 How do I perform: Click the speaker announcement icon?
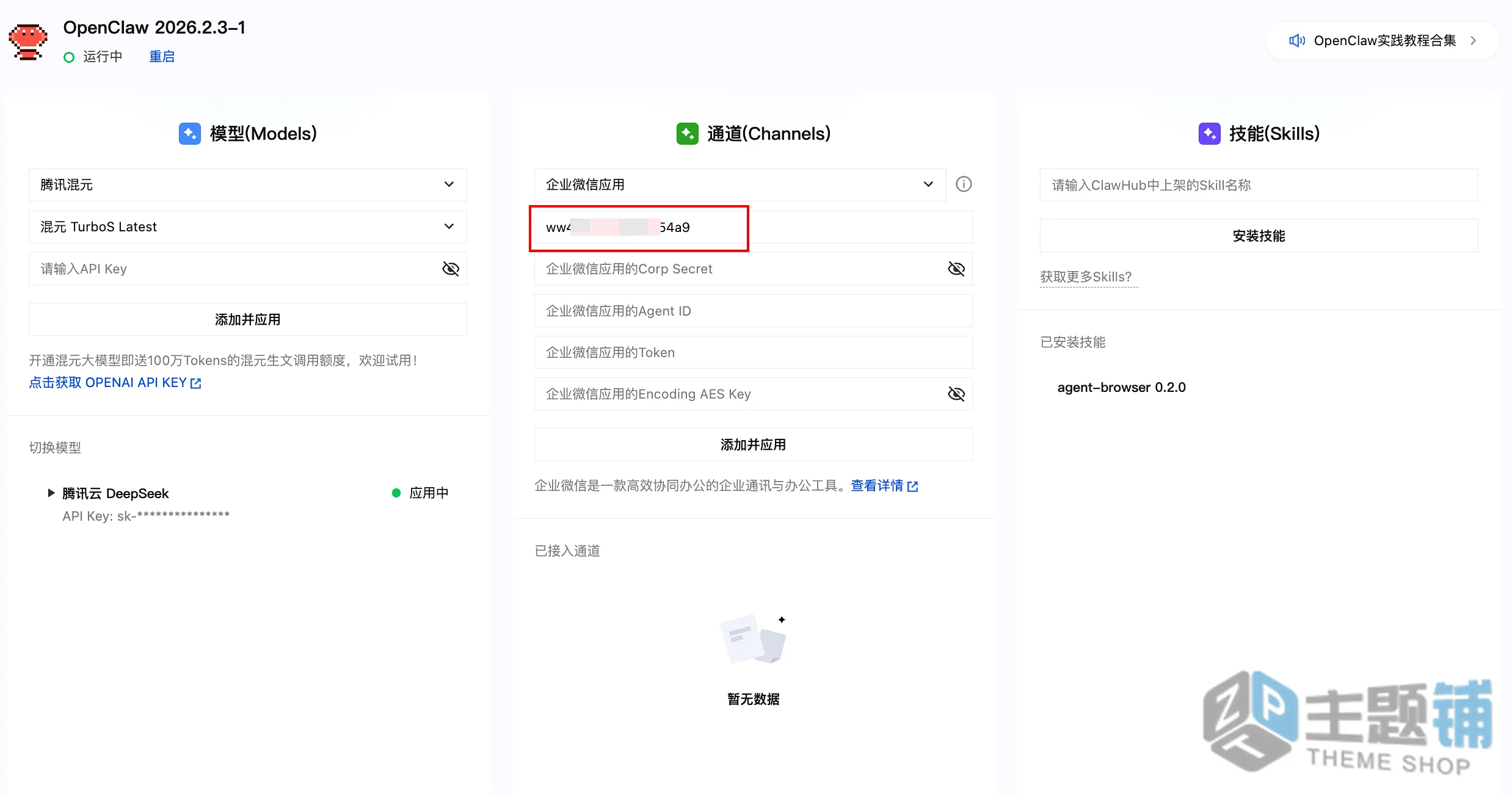coord(1296,41)
